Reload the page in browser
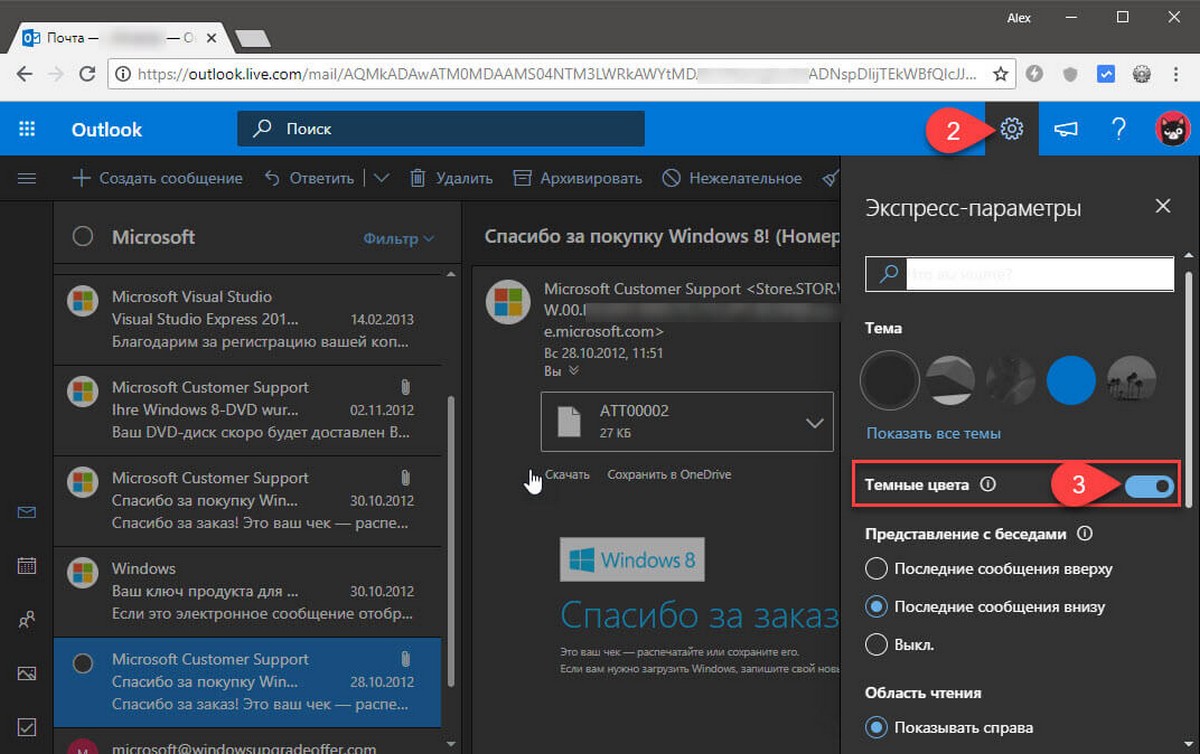 (x=87, y=73)
